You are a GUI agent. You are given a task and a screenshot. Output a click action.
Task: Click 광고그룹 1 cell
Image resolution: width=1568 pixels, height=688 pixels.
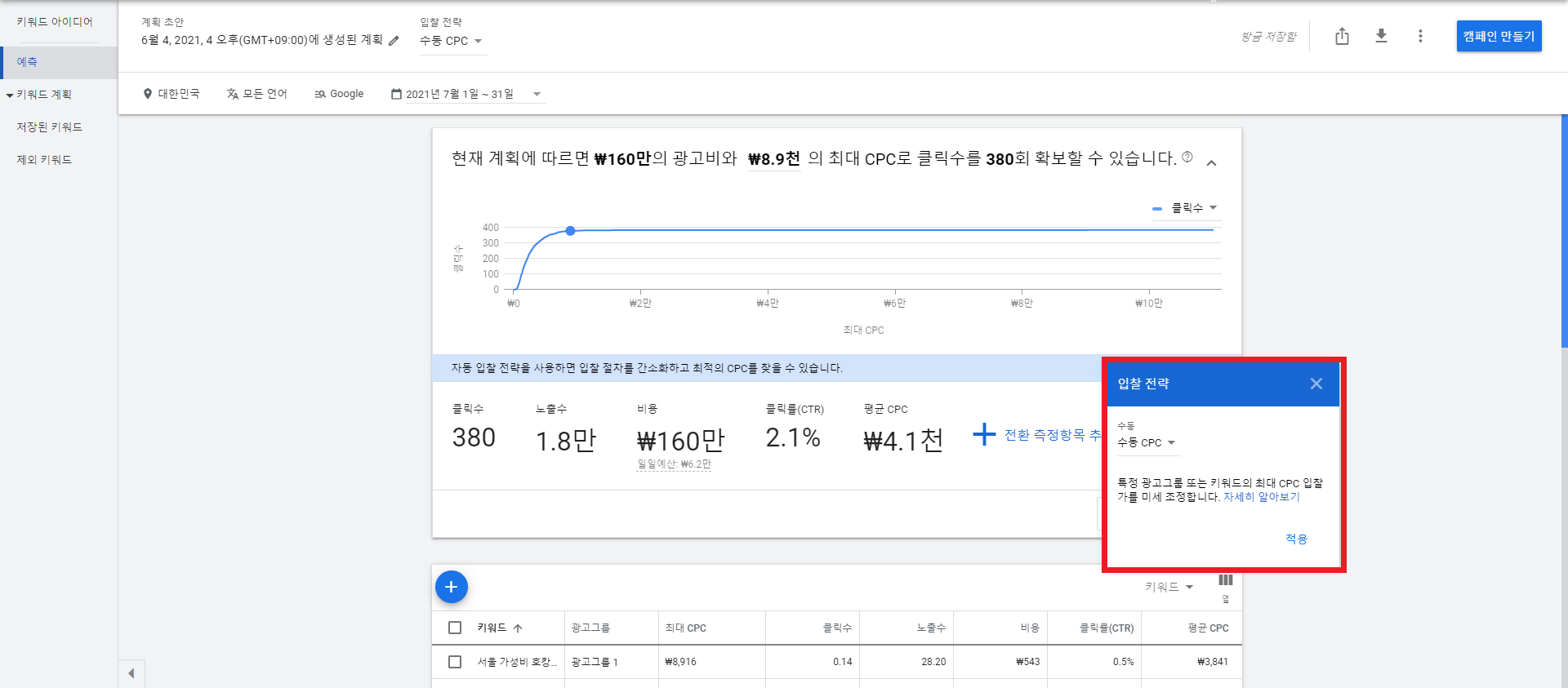pyautogui.click(x=595, y=662)
